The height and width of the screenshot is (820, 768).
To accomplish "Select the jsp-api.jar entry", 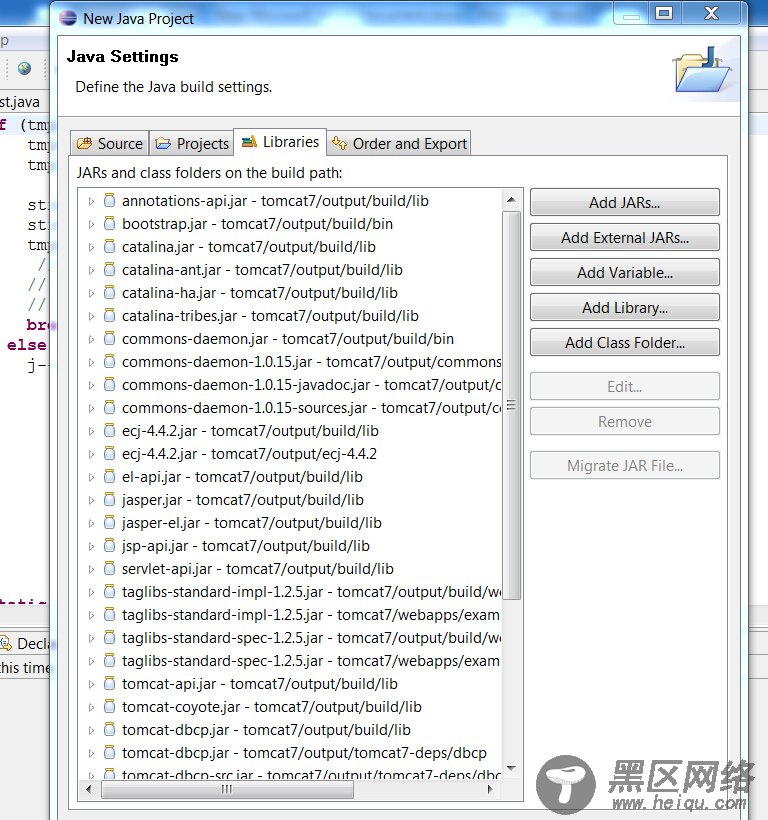I will [246, 545].
